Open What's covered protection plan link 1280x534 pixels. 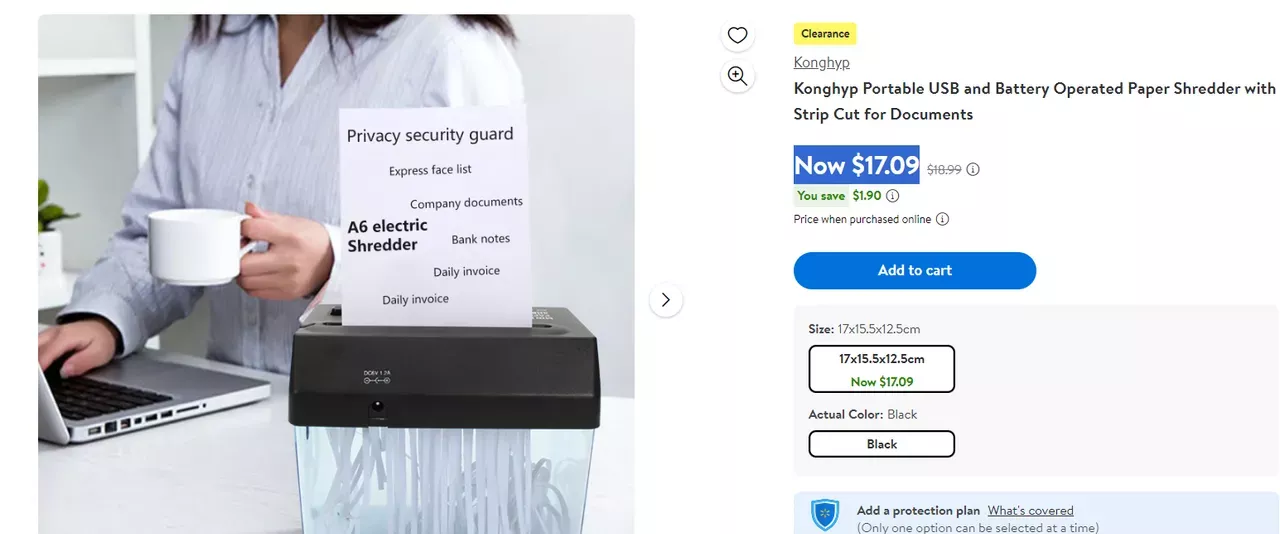pyautogui.click(x=1030, y=511)
